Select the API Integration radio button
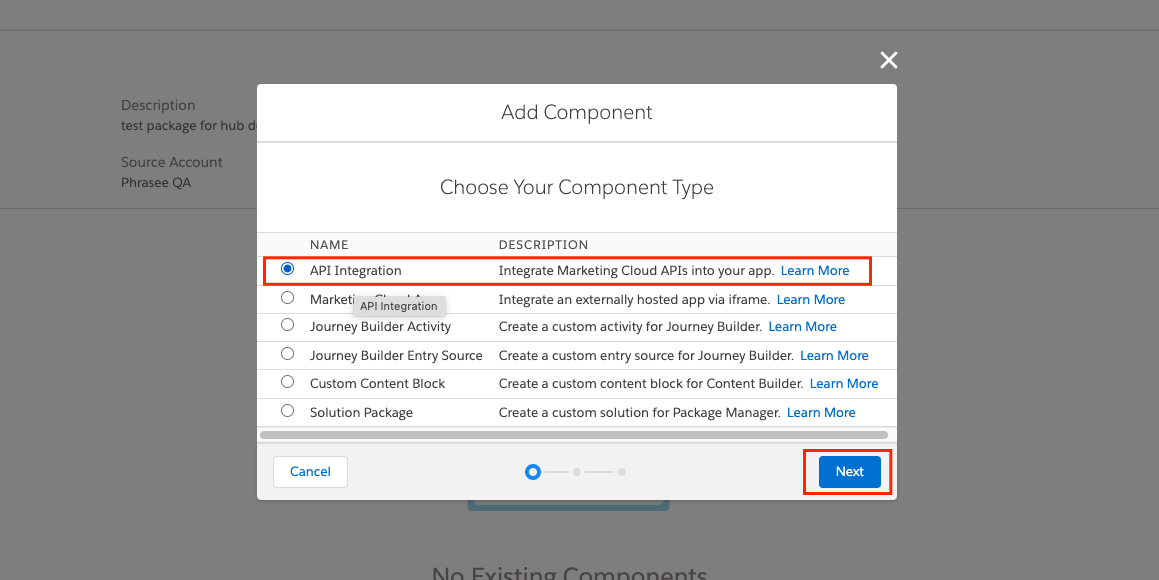 288,269
